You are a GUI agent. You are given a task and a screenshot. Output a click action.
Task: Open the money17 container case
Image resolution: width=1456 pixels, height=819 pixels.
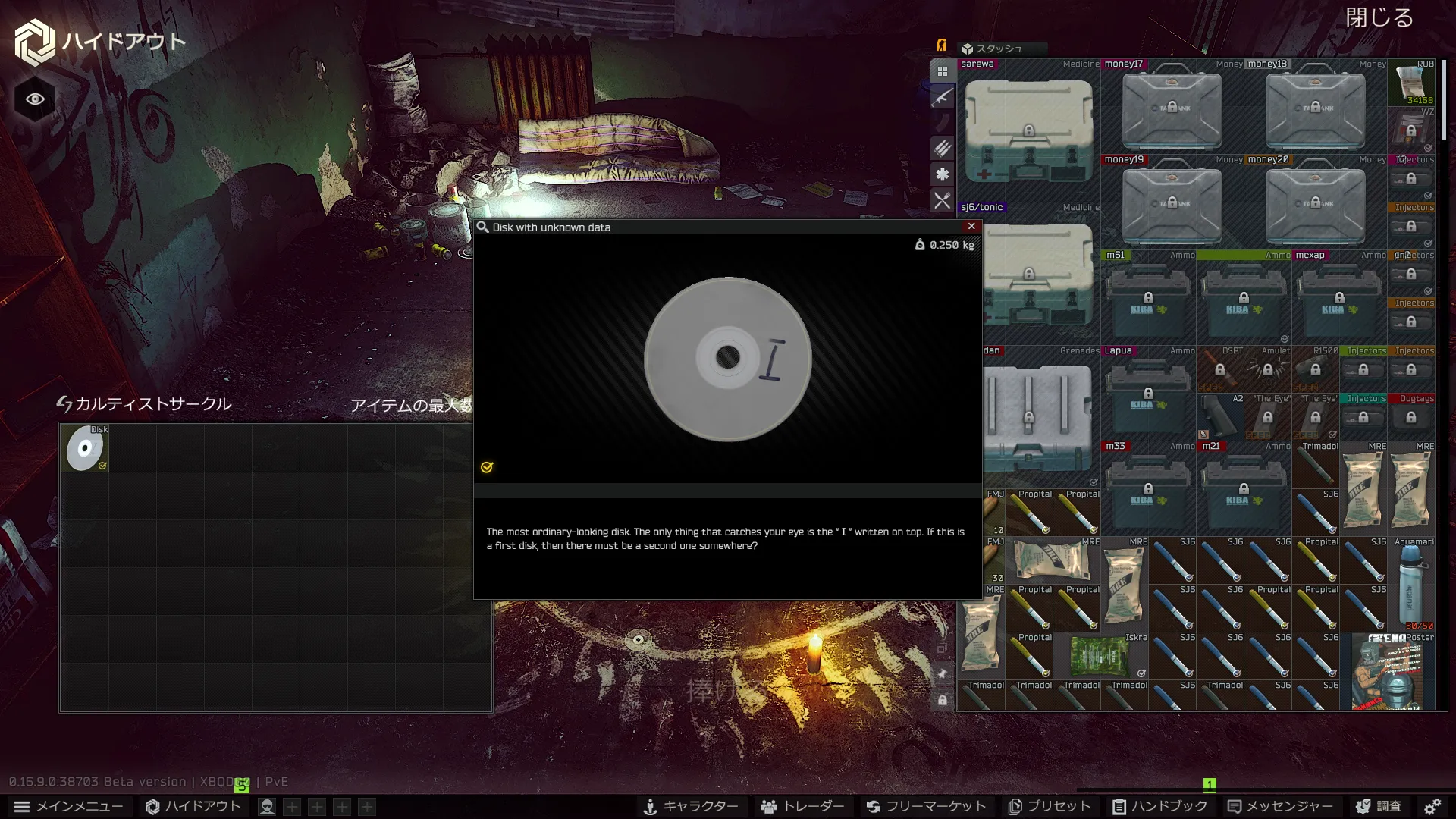coord(1172,110)
